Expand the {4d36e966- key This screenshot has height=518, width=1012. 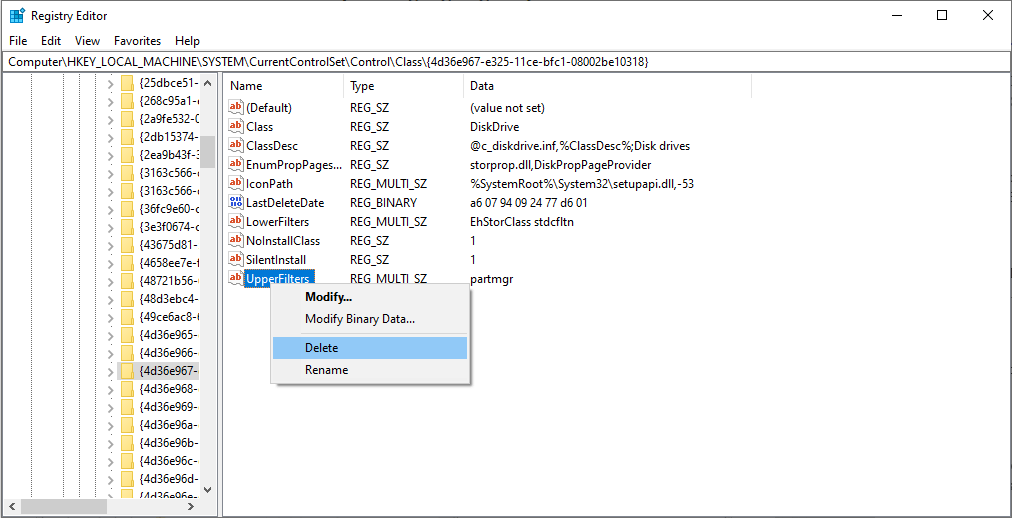[x=110, y=353]
